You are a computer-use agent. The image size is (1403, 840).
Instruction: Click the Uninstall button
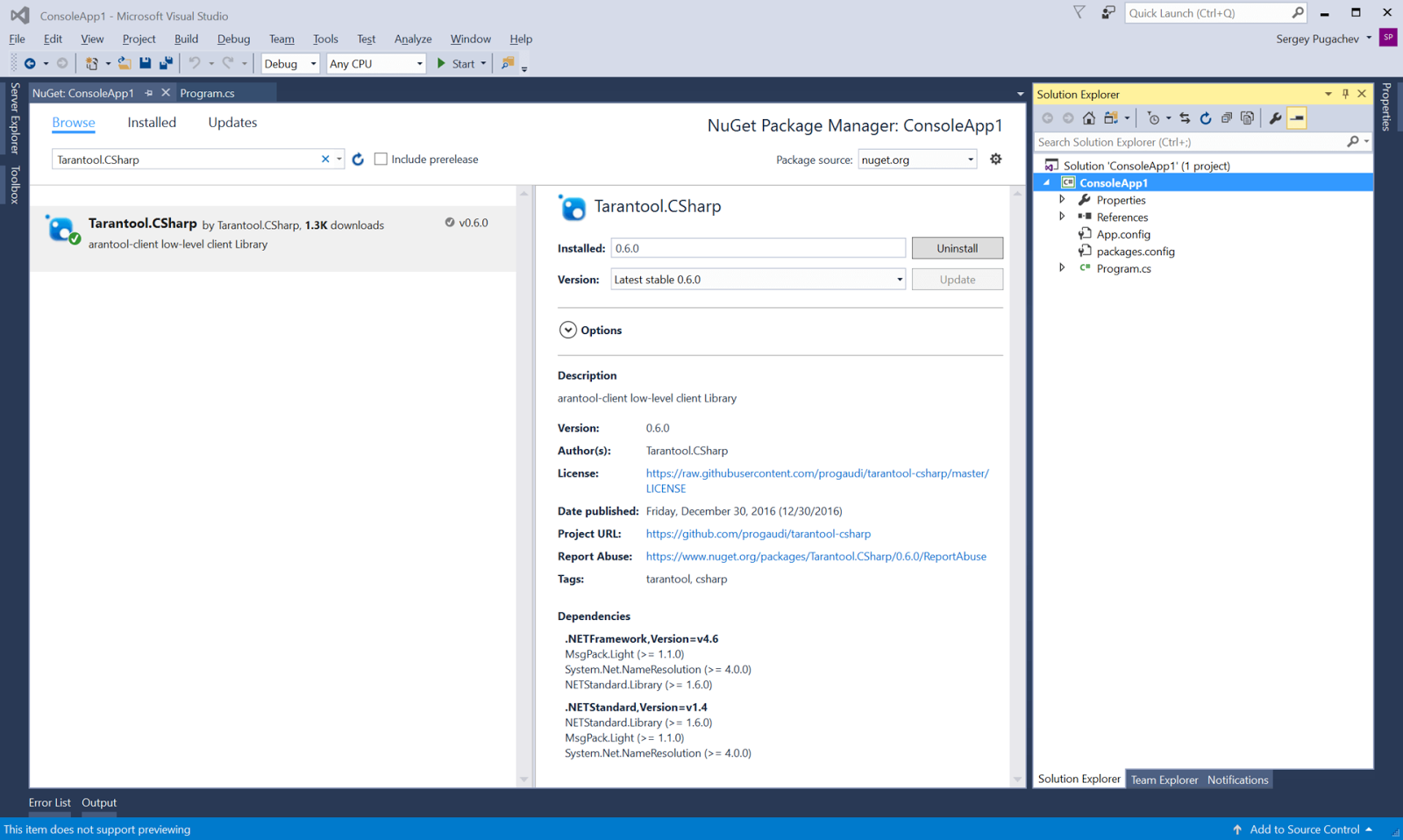pos(957,248)
